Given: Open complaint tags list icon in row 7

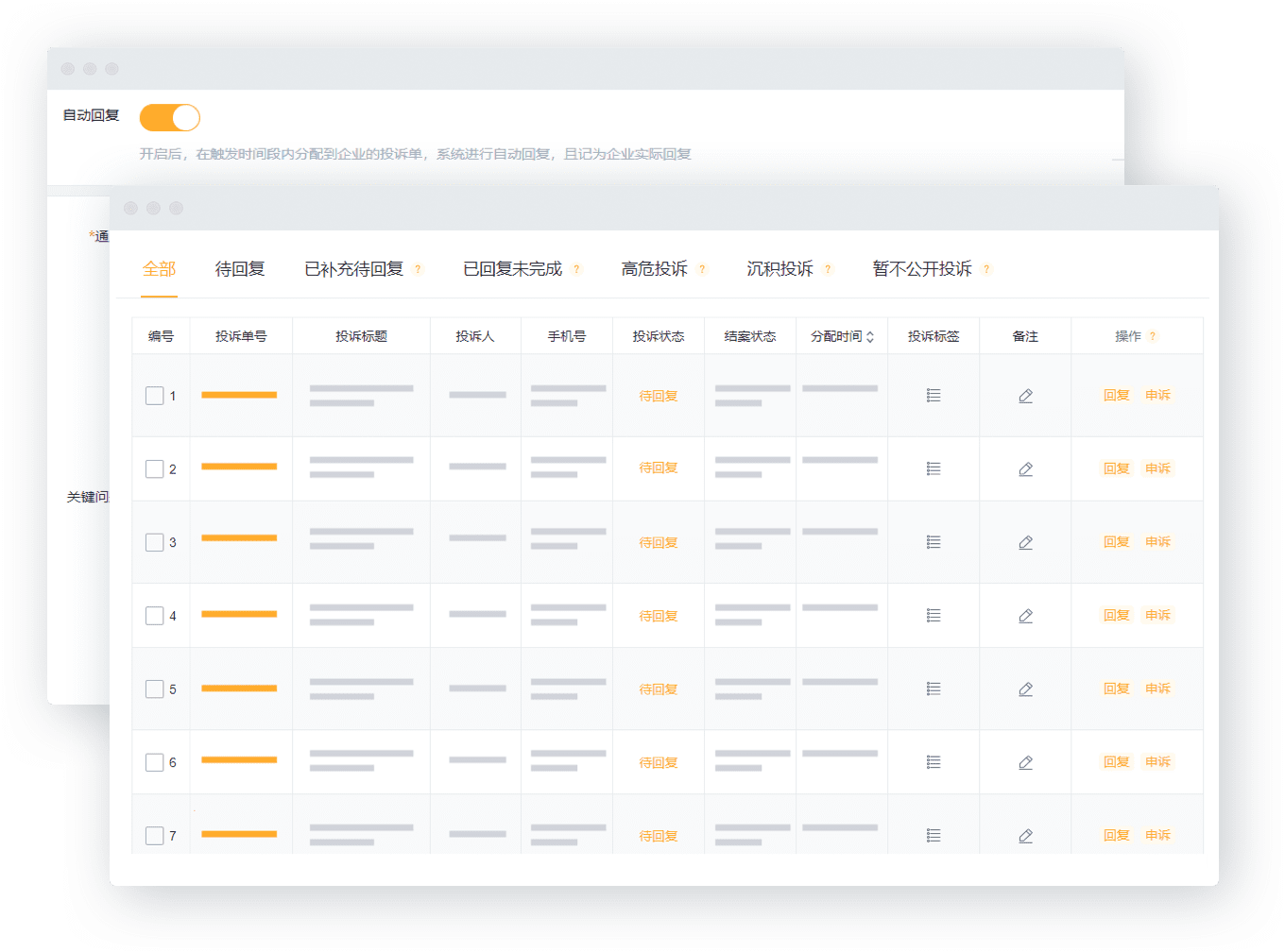Looking at the screenshot, I should [x=934, y=836].
